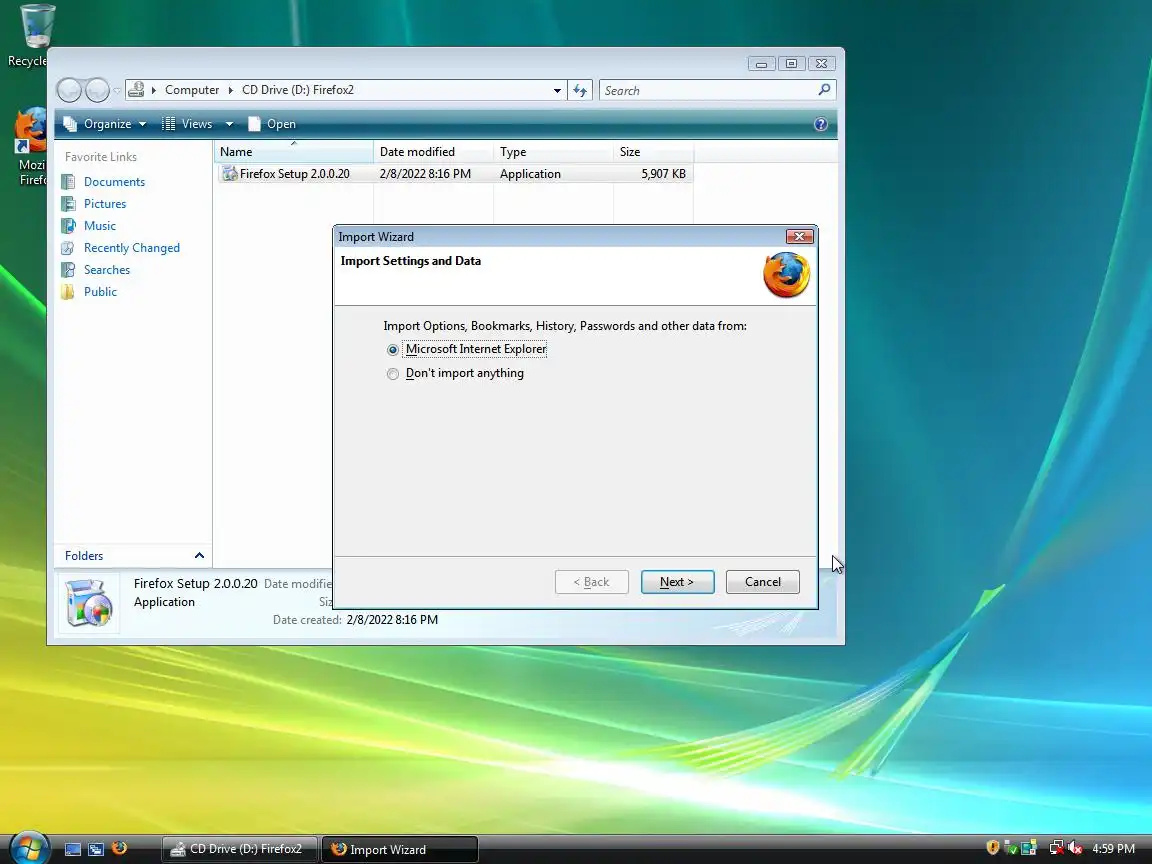Launch Firefox from quick launch bar

(119, 849)
